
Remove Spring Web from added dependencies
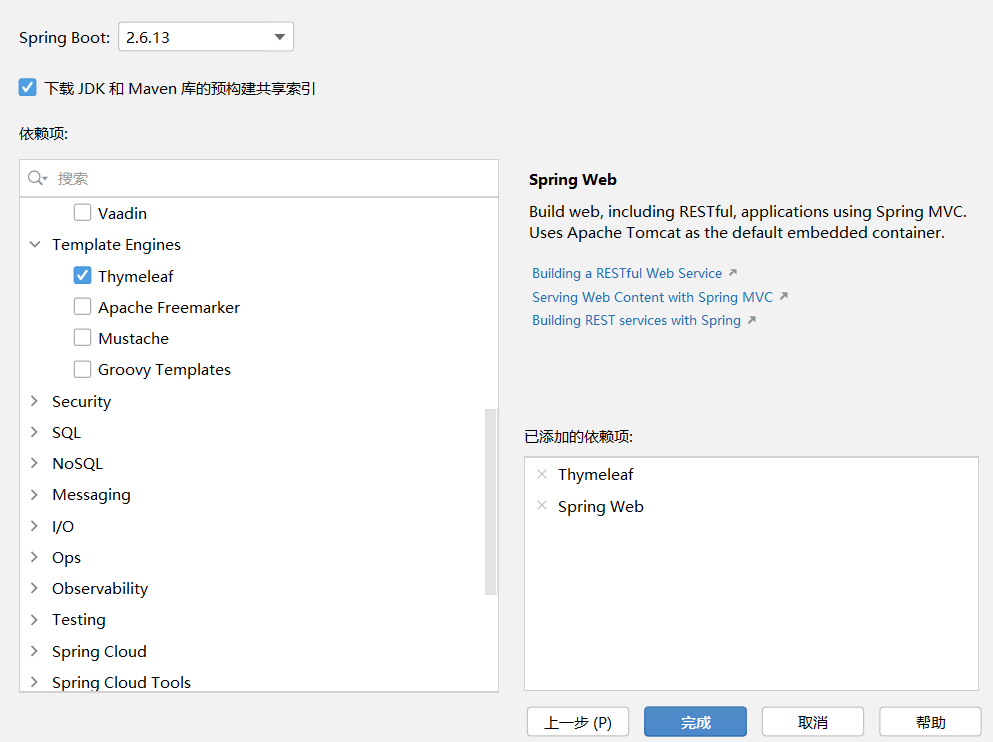pyautogui.click(x=542, y=505)
